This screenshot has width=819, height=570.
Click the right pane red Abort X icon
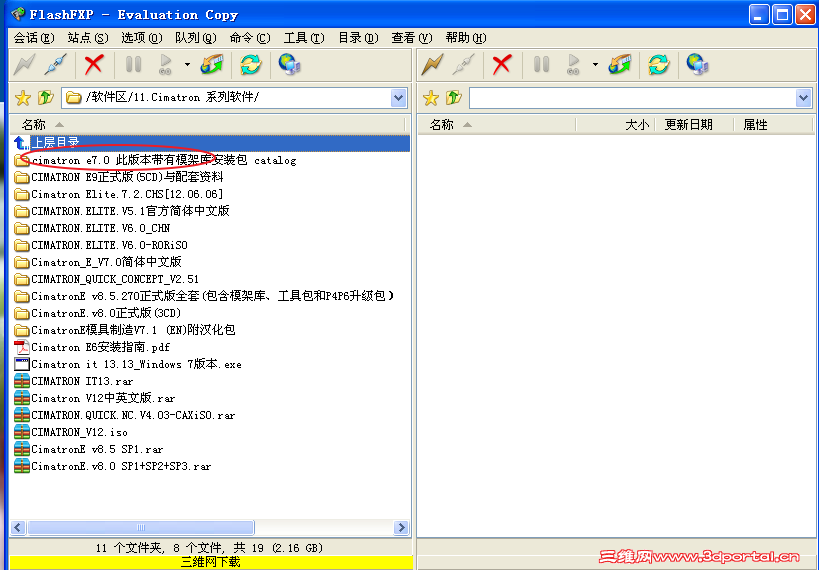(502, 65)
